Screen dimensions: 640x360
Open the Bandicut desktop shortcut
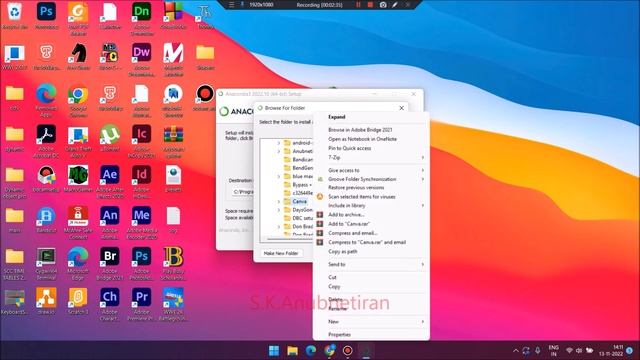tap(46, 216)
